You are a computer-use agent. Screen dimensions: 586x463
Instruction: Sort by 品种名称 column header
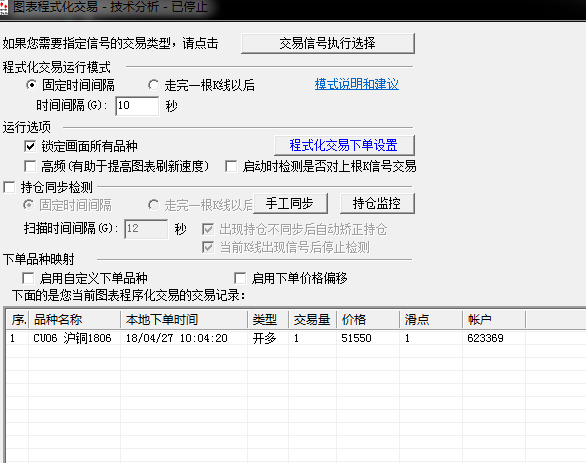[x=74, y=320]
